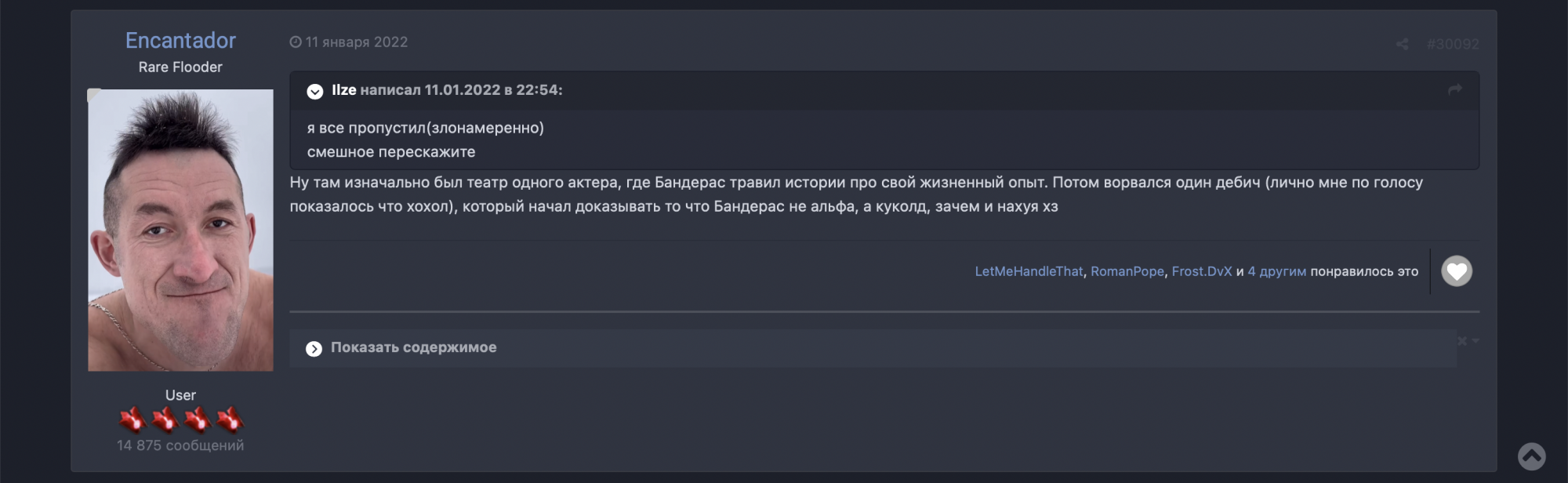Open Frost.DvX's profile

point(1202,271)
